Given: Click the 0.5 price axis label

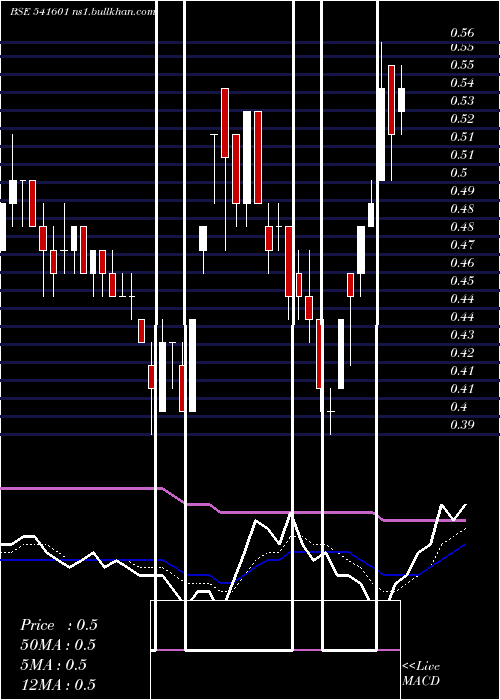Looking at the screenshot, I should pos(459,173).
